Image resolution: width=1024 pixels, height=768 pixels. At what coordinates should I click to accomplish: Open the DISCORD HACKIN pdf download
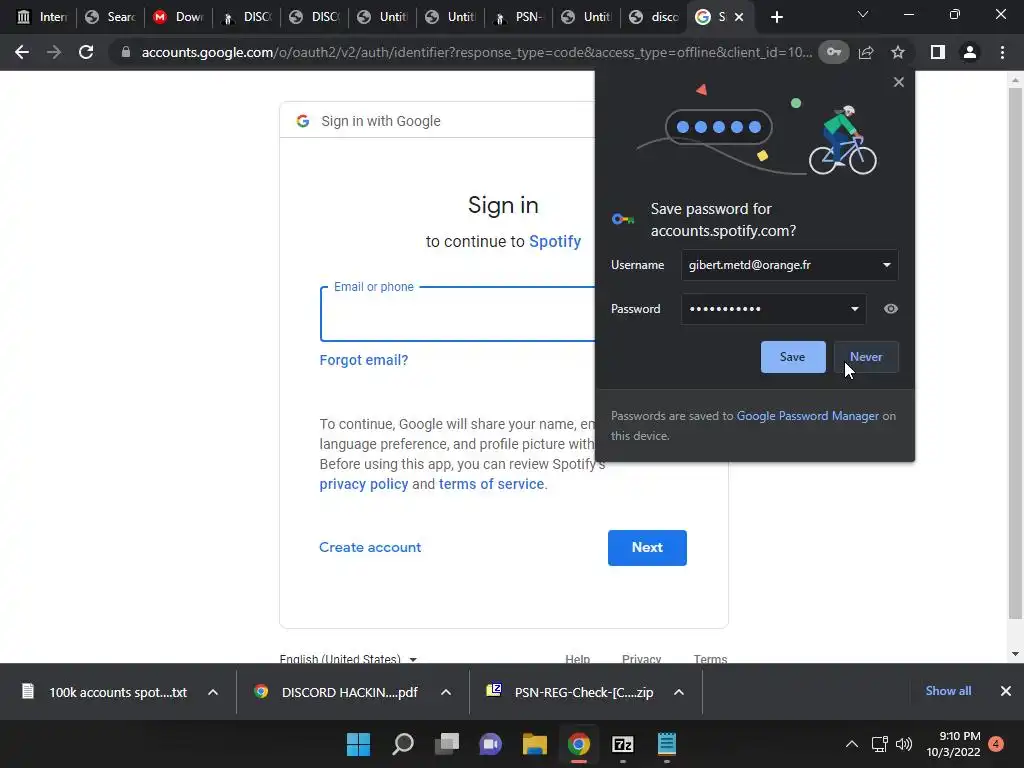336,692
